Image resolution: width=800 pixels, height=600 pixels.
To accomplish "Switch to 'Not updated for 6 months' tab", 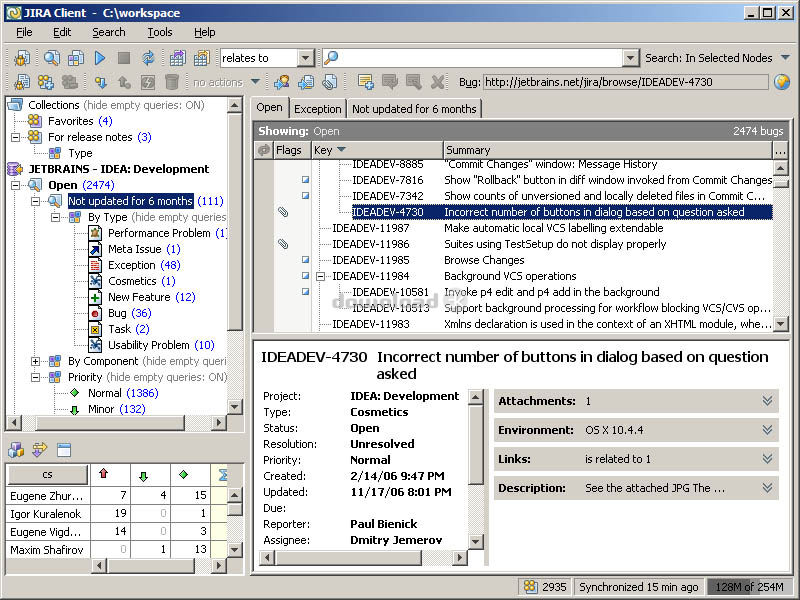I will [x=414, y=109].
